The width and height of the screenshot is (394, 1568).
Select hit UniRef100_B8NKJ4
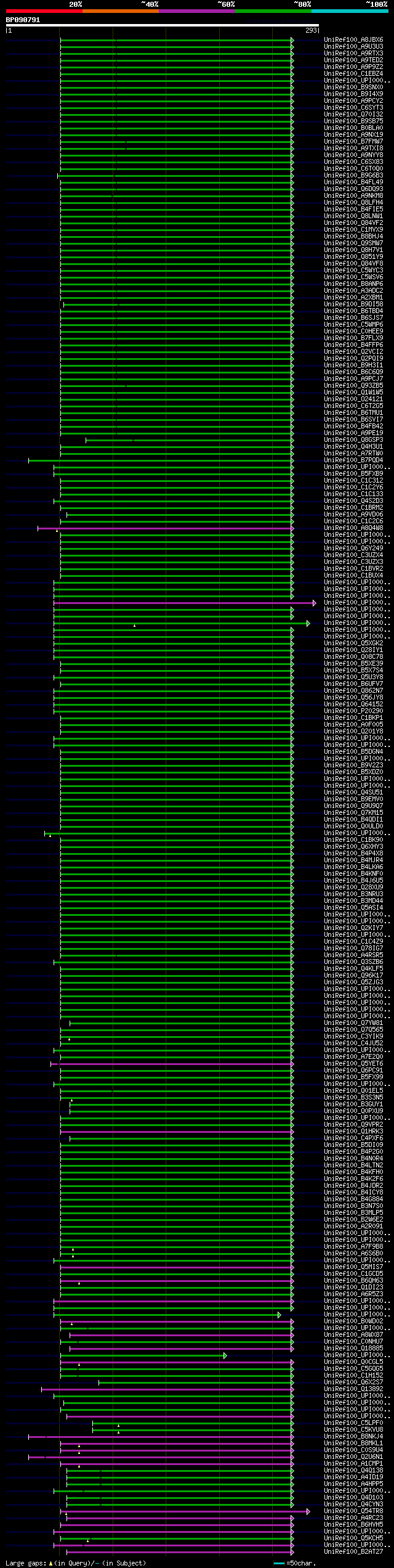353,1437
